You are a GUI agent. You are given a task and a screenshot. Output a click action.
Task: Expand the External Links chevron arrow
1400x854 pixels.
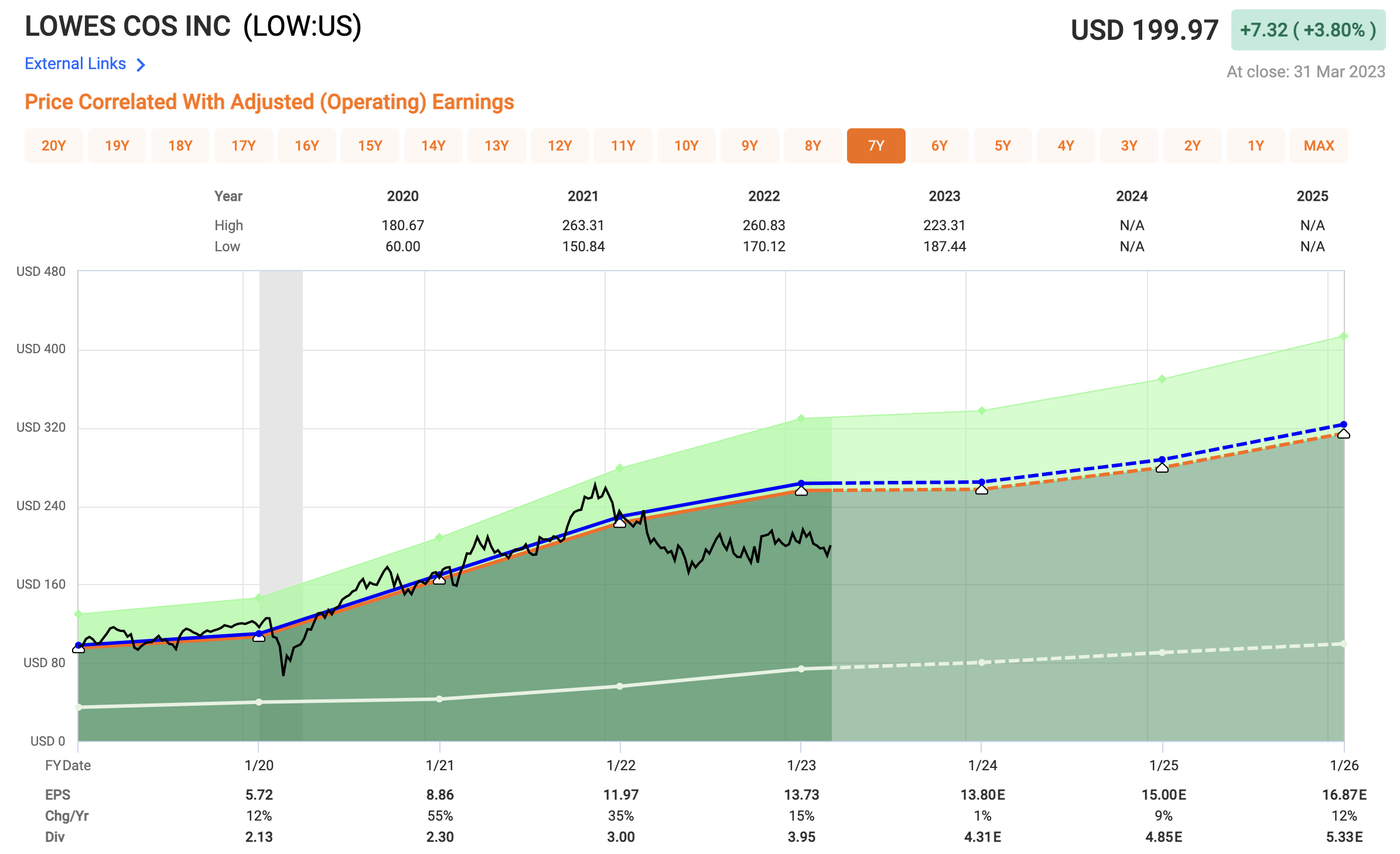pos(141,64)
